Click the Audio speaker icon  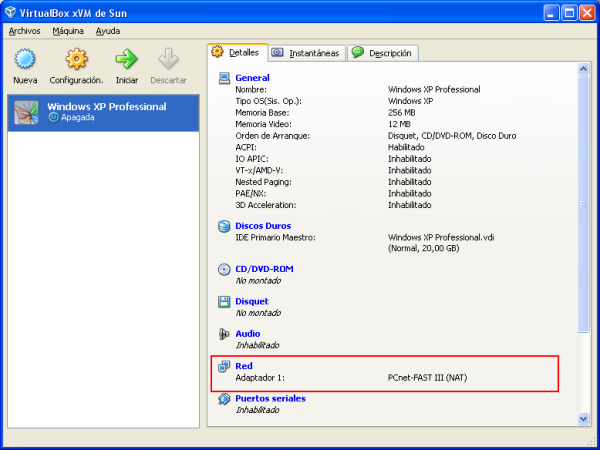224,334
